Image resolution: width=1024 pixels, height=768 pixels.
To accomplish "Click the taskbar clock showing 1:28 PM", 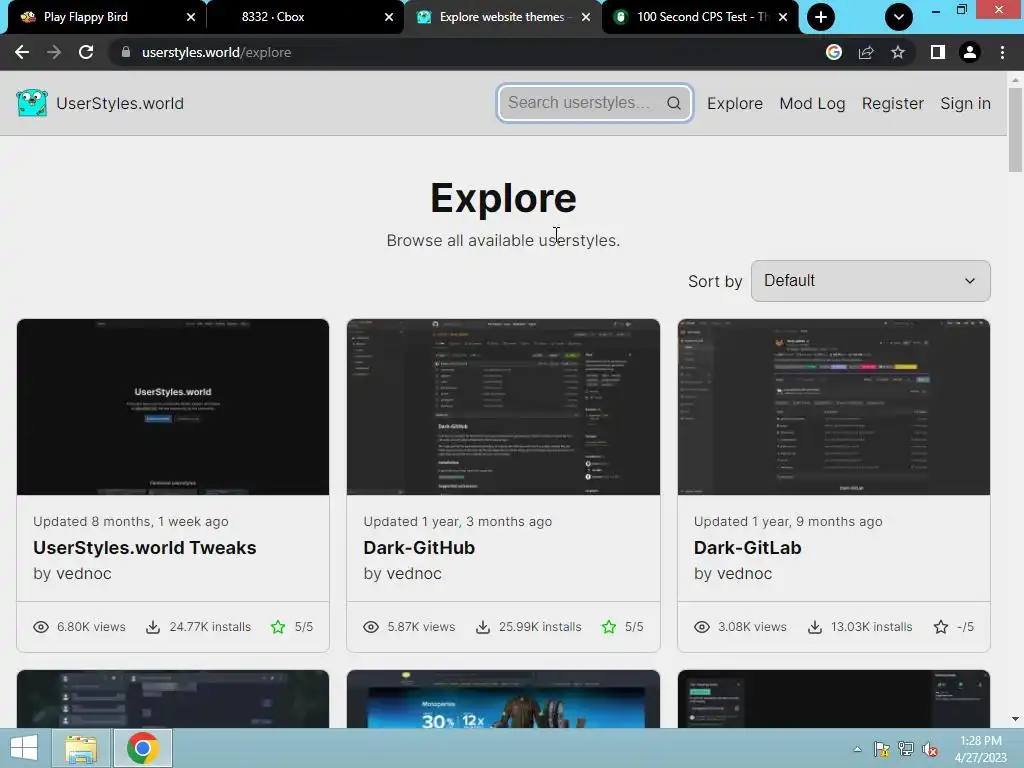I will (981, 749).
